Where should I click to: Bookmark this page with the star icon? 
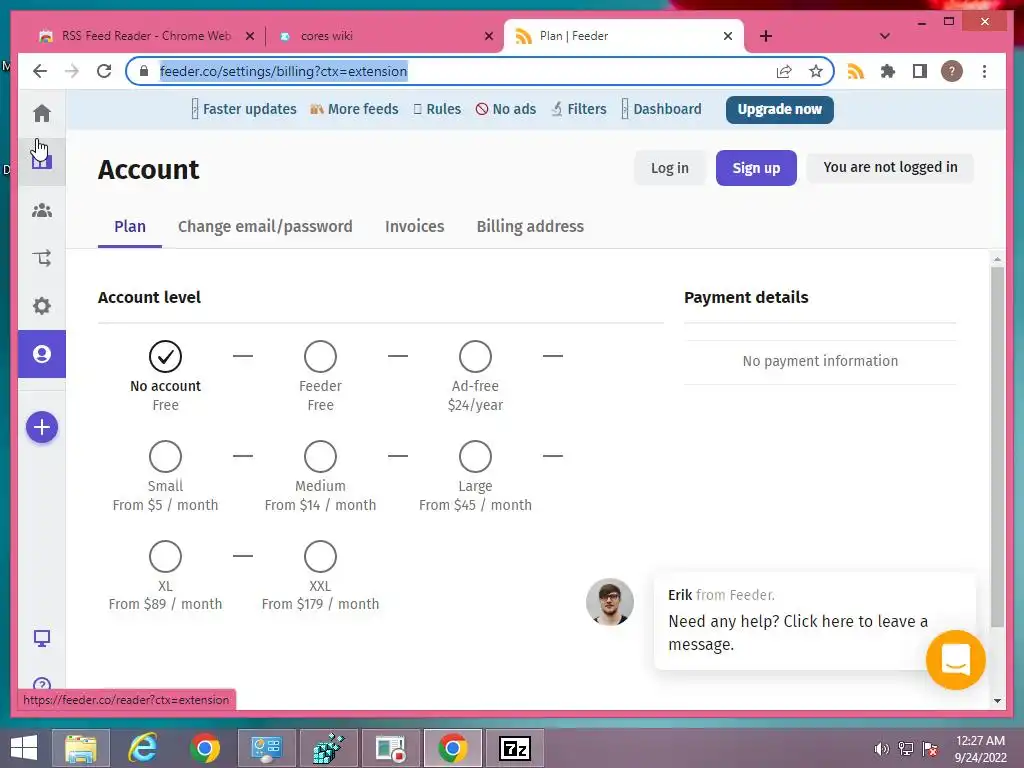click(x=816, y=71)
